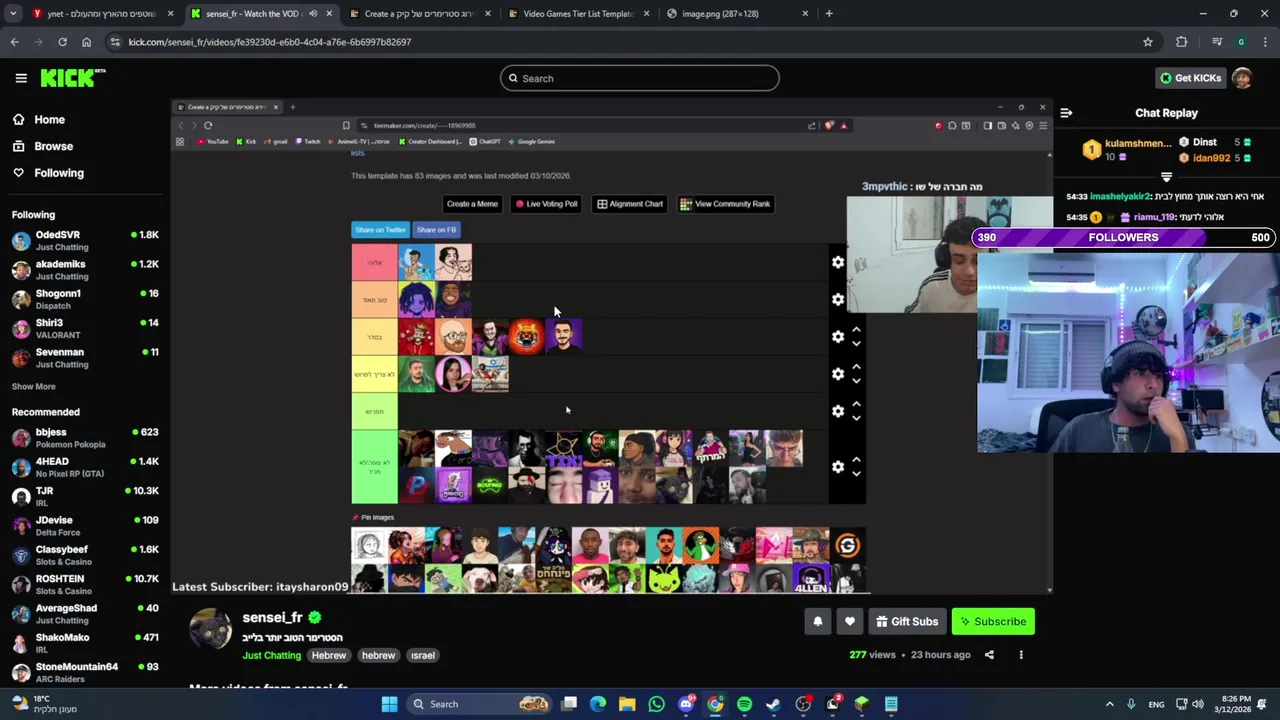Expand the chat gifters leaderboard
1280x720 pixels.
pyautogui.click(x=1166, y=177)
